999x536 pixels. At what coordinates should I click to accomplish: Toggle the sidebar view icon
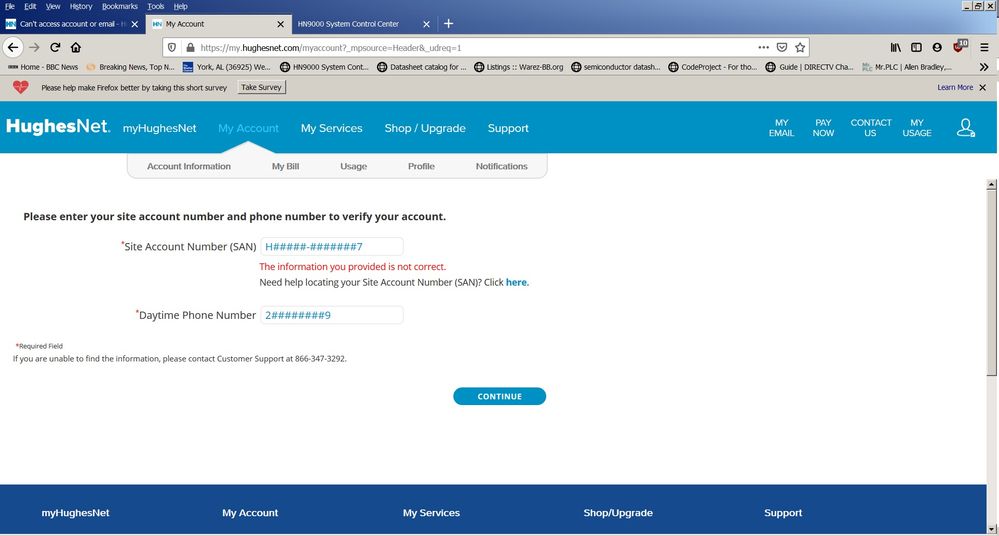click(916, 47)
